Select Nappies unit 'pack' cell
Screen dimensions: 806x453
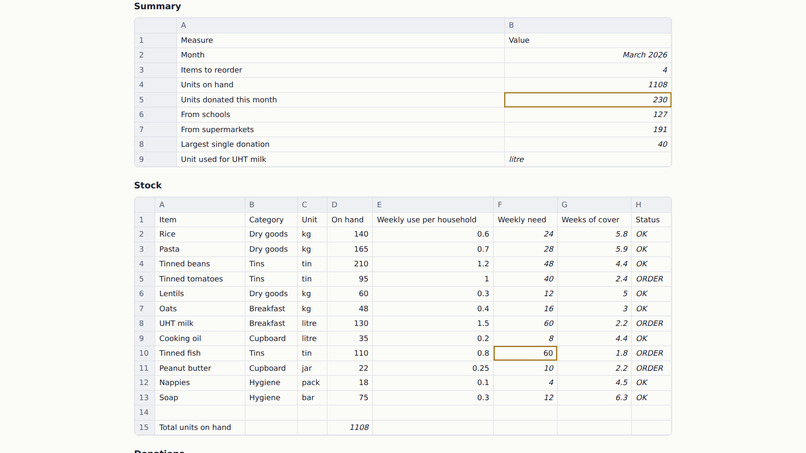coord(312,383)
